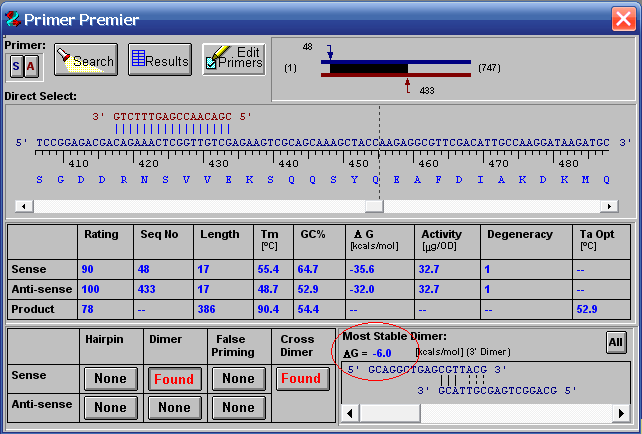Click Sense Tm value 55.4
The width and height of the screenshot is (642, 434).
click(268, 269)
